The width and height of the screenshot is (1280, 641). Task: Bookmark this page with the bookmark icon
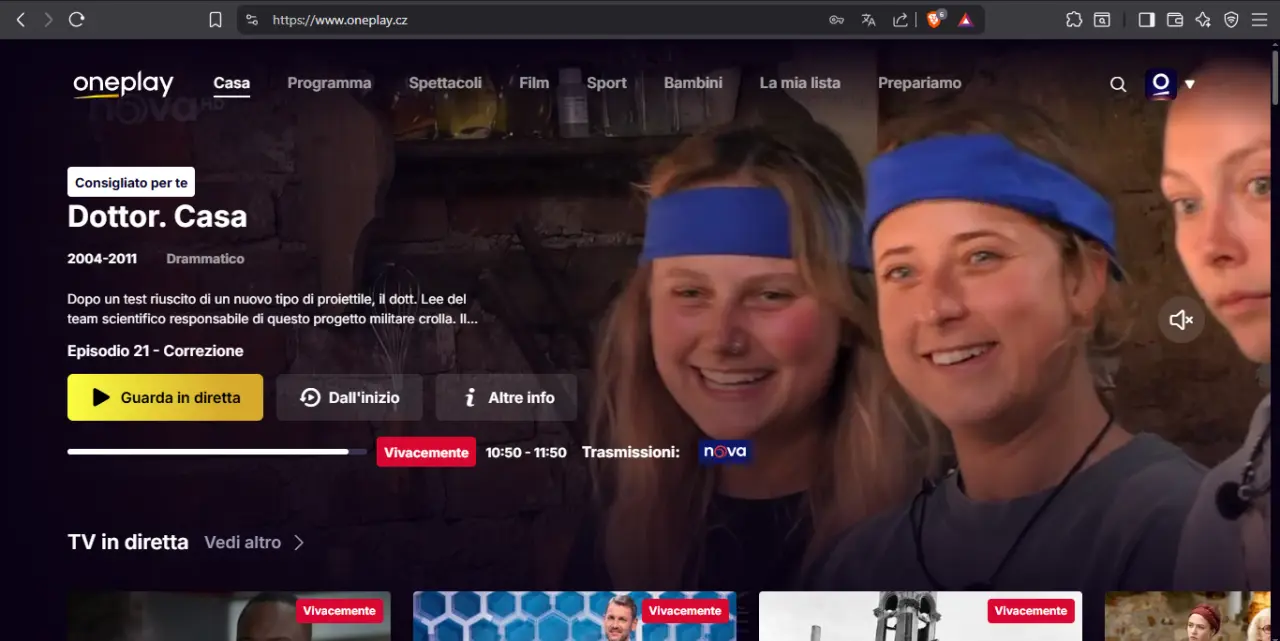215,19
